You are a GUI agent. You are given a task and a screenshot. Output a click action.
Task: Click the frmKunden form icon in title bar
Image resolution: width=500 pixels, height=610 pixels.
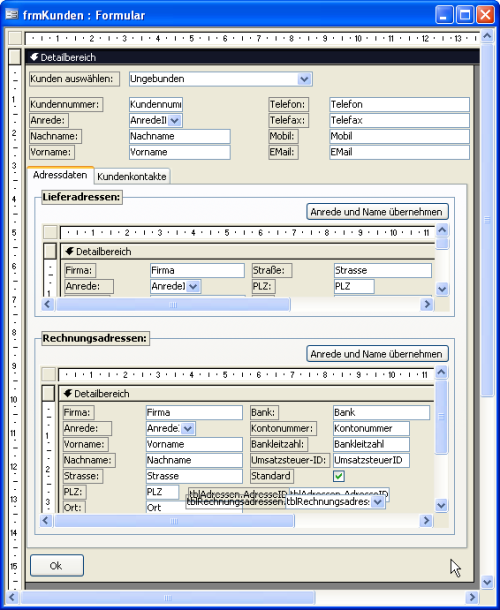coord(12,15)
